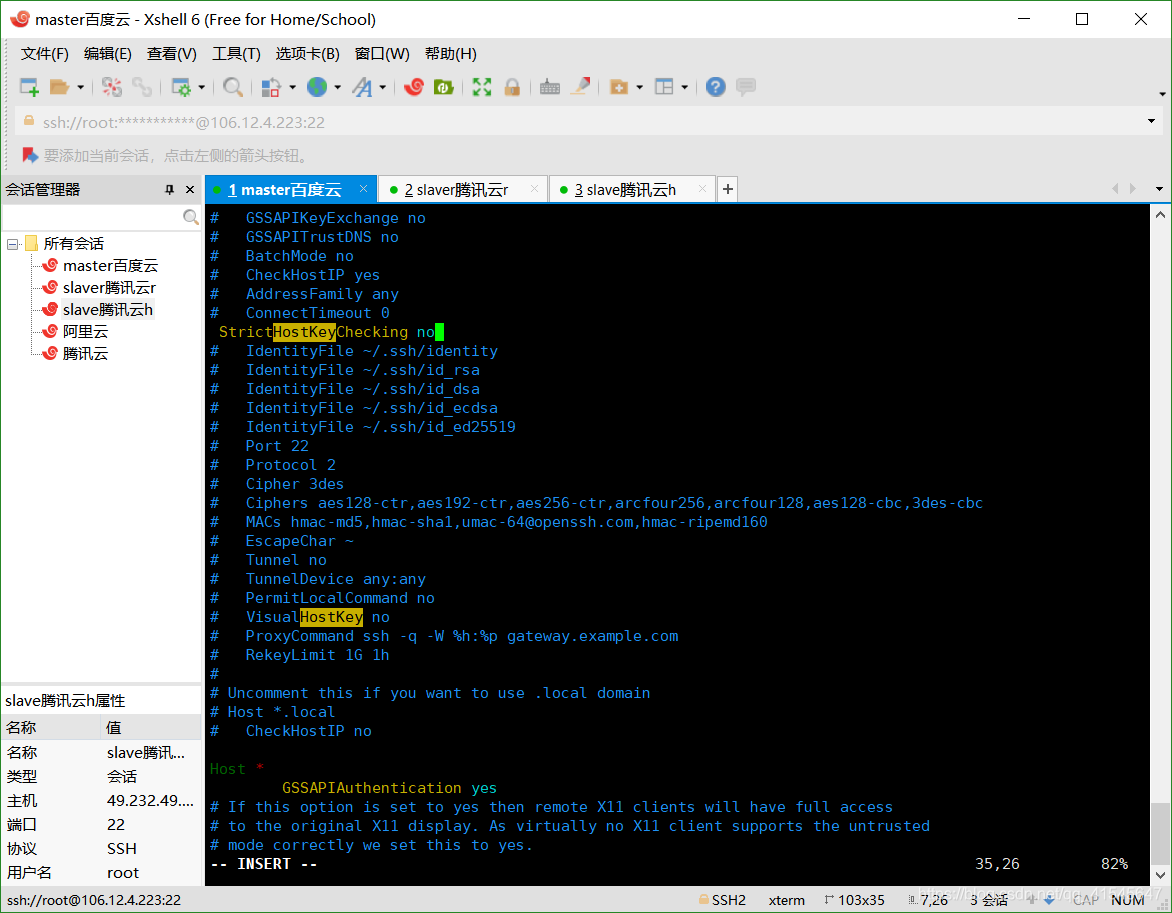The width and height of the screenshot is (1172, 913).
Task: Click the globe encoding toolbar icon
Action: click(317, 87)
